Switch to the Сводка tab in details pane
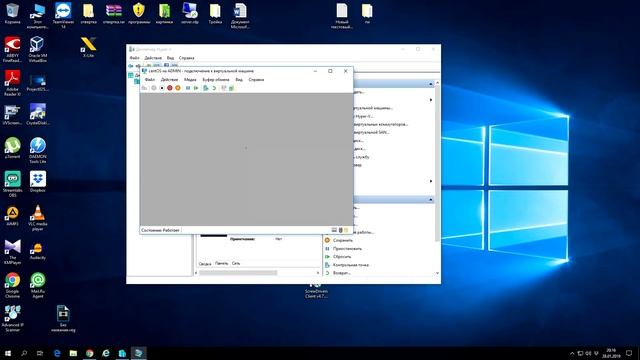The width and height of the screenshot is (640, 360). coord(205,264)
